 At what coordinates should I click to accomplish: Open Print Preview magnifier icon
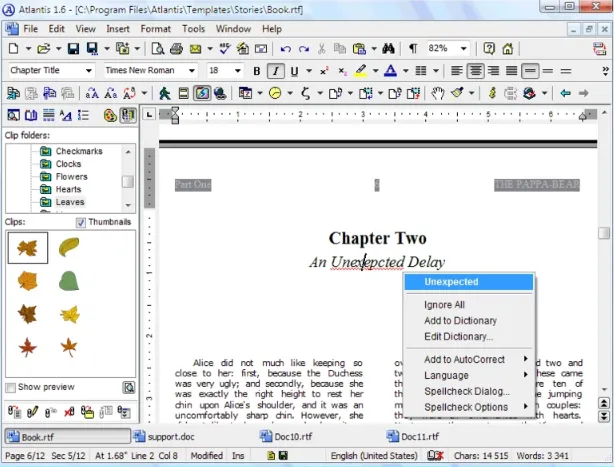point(158,49)
